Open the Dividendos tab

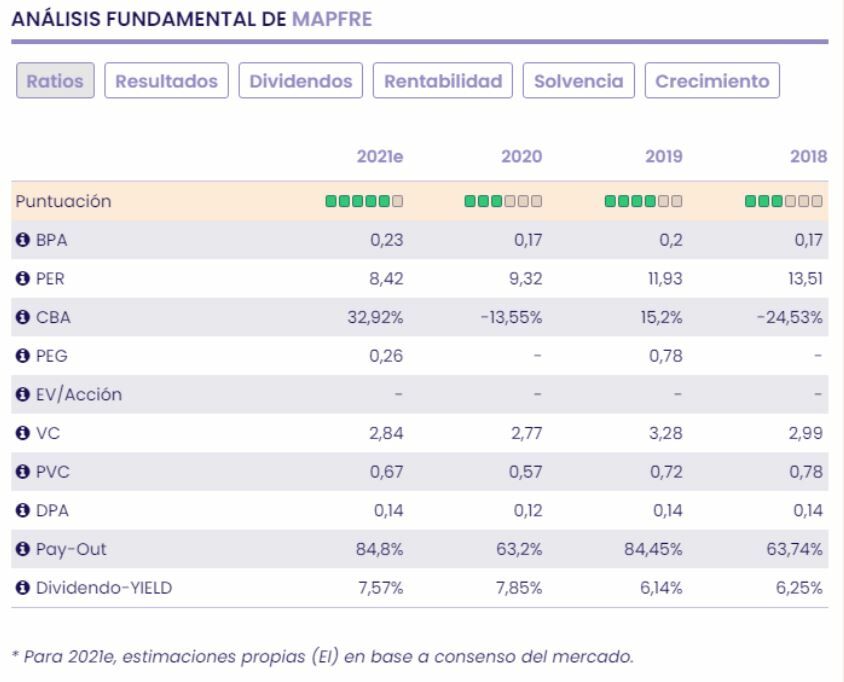pyautogui.click(x=301, y=81)
